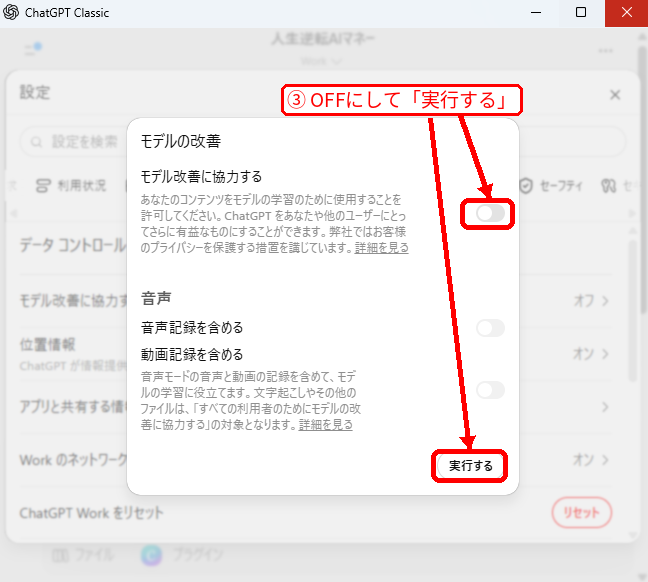Image resolution: width=648 pixels, height=582 pixels.
Task: Click the ファイル button at the bottom
Action: [83, 555]
